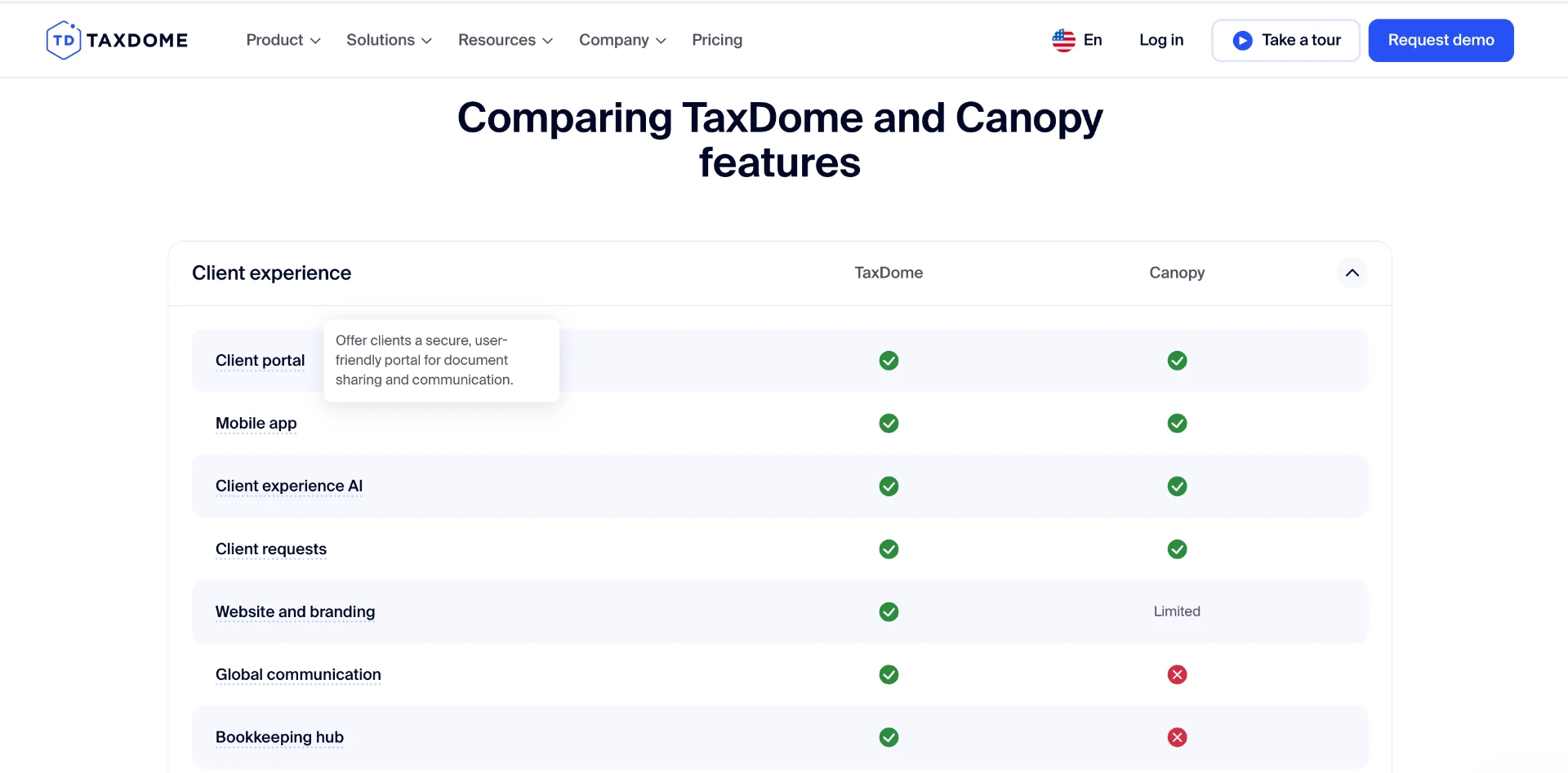Click TaxDome checkmark for Client portal

point(889,361)
